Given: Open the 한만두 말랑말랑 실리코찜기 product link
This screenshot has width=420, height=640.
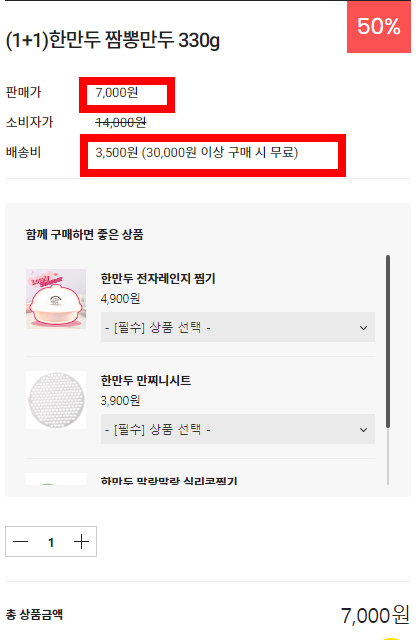Looking at the screenshot, I should pyautogui.click(x=169, y=481).
